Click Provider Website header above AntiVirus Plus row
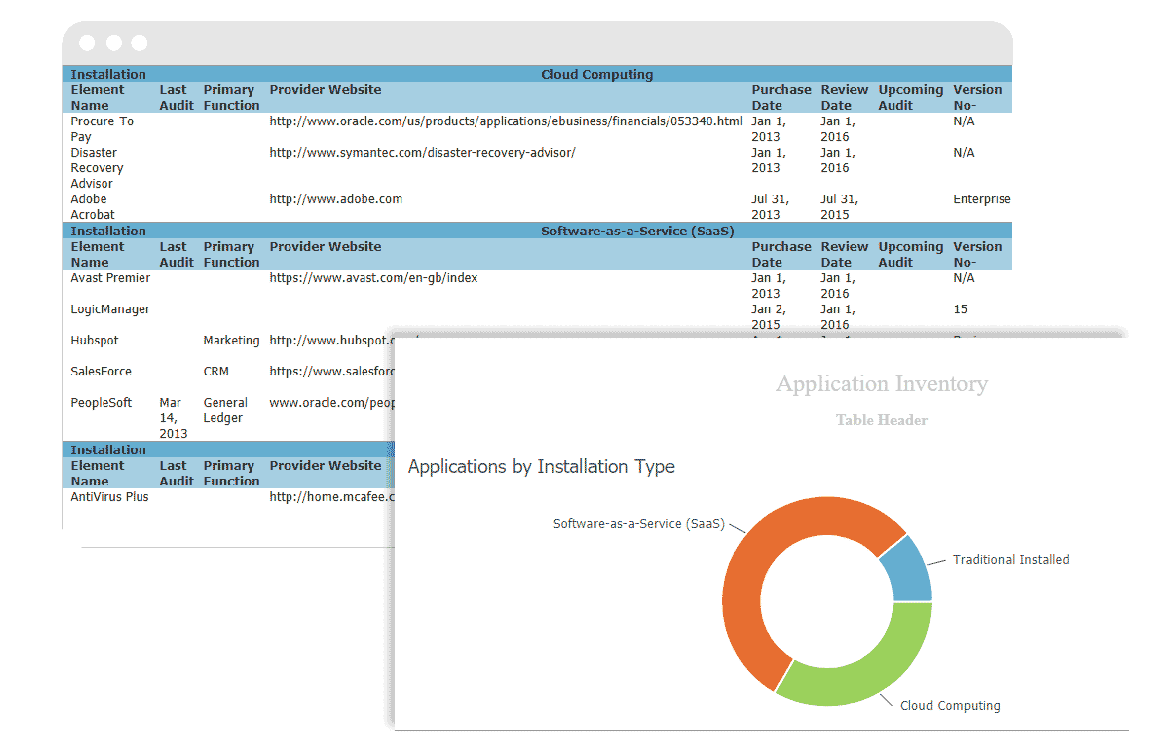 tap(325, 465)
